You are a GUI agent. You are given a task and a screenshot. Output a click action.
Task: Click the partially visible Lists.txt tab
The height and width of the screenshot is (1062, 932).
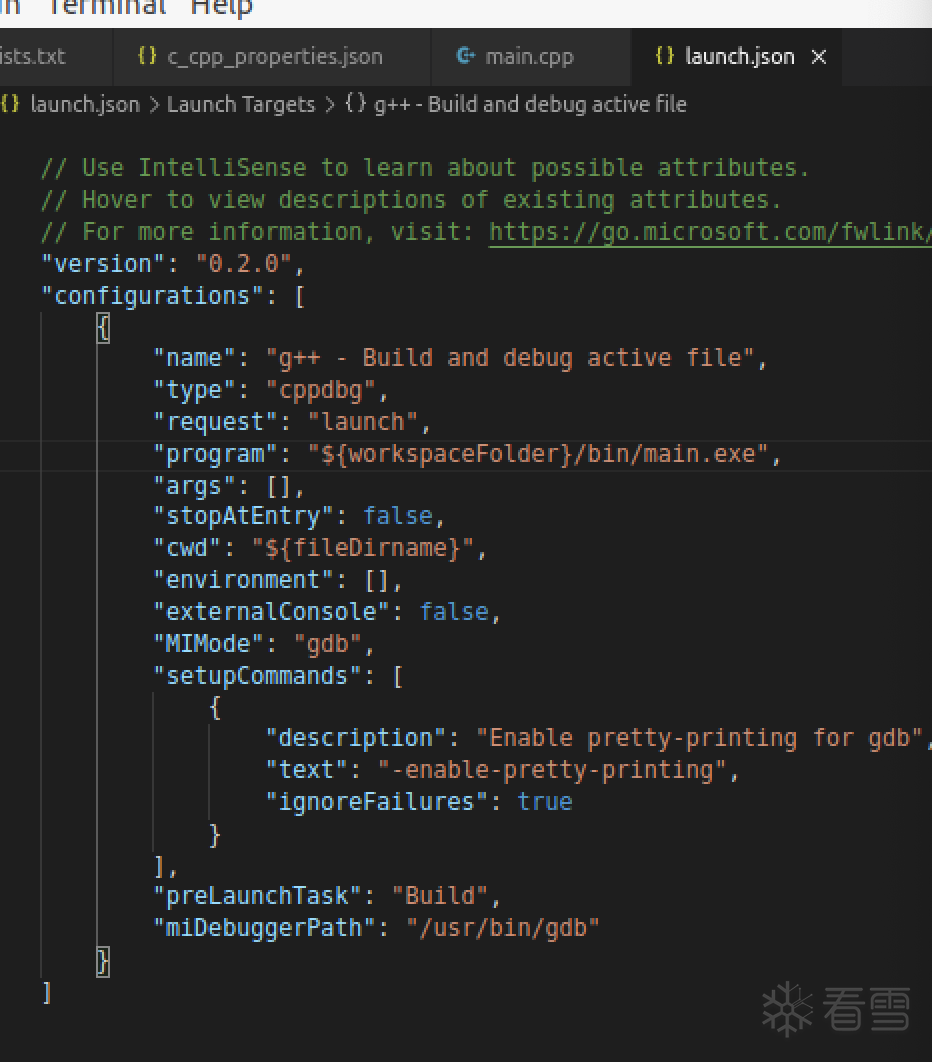[x=34, y=57]
